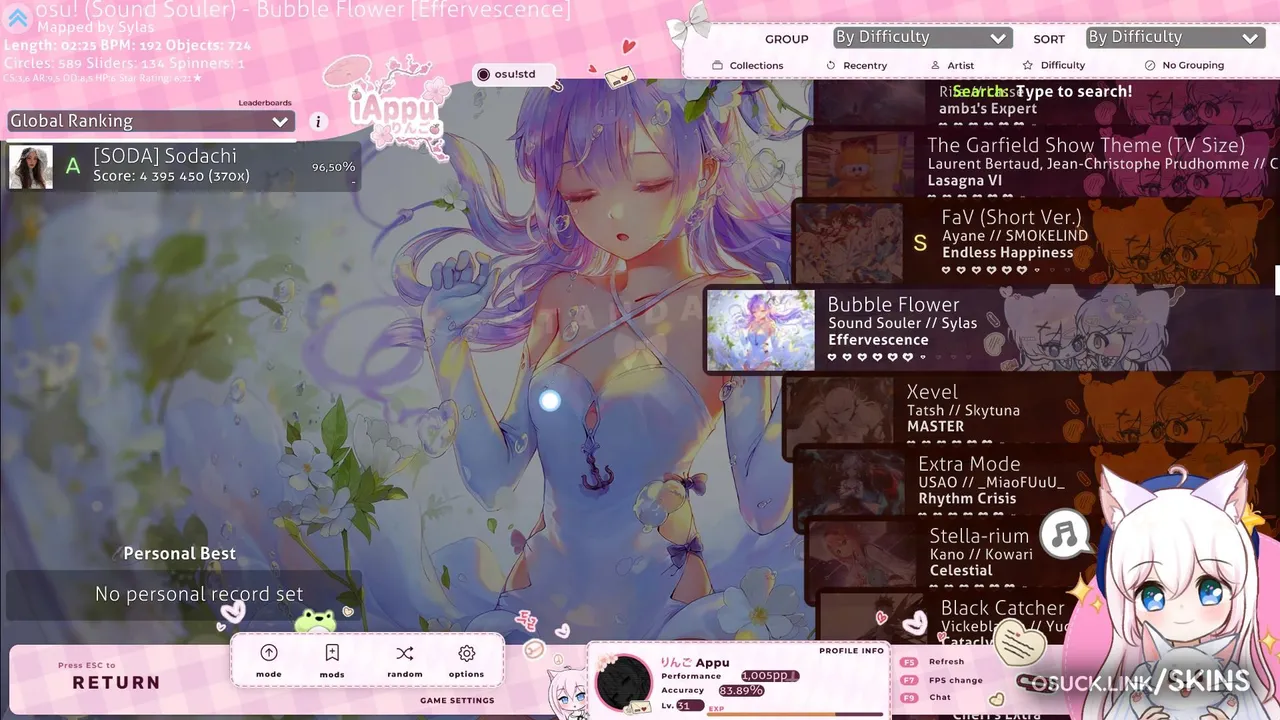
Task: Open the Appu profile info panel
Action: tap(737, 682)
